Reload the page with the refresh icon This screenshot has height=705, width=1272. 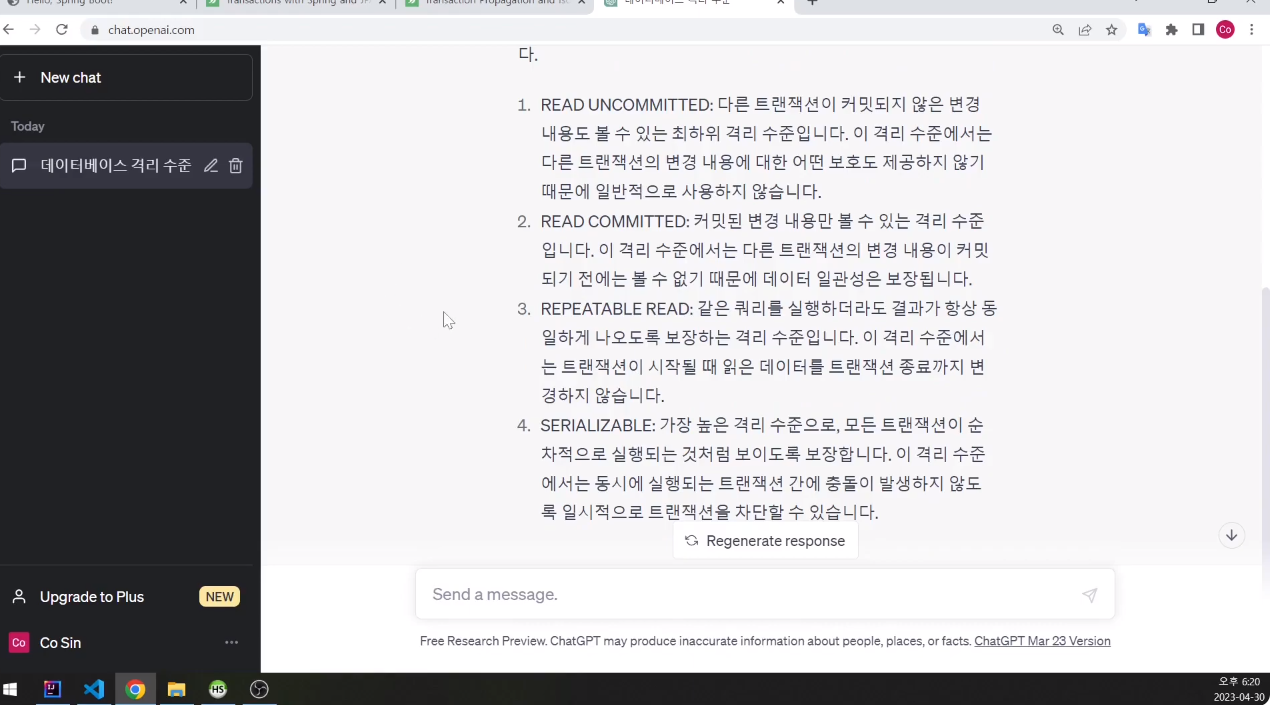point(62,30)
